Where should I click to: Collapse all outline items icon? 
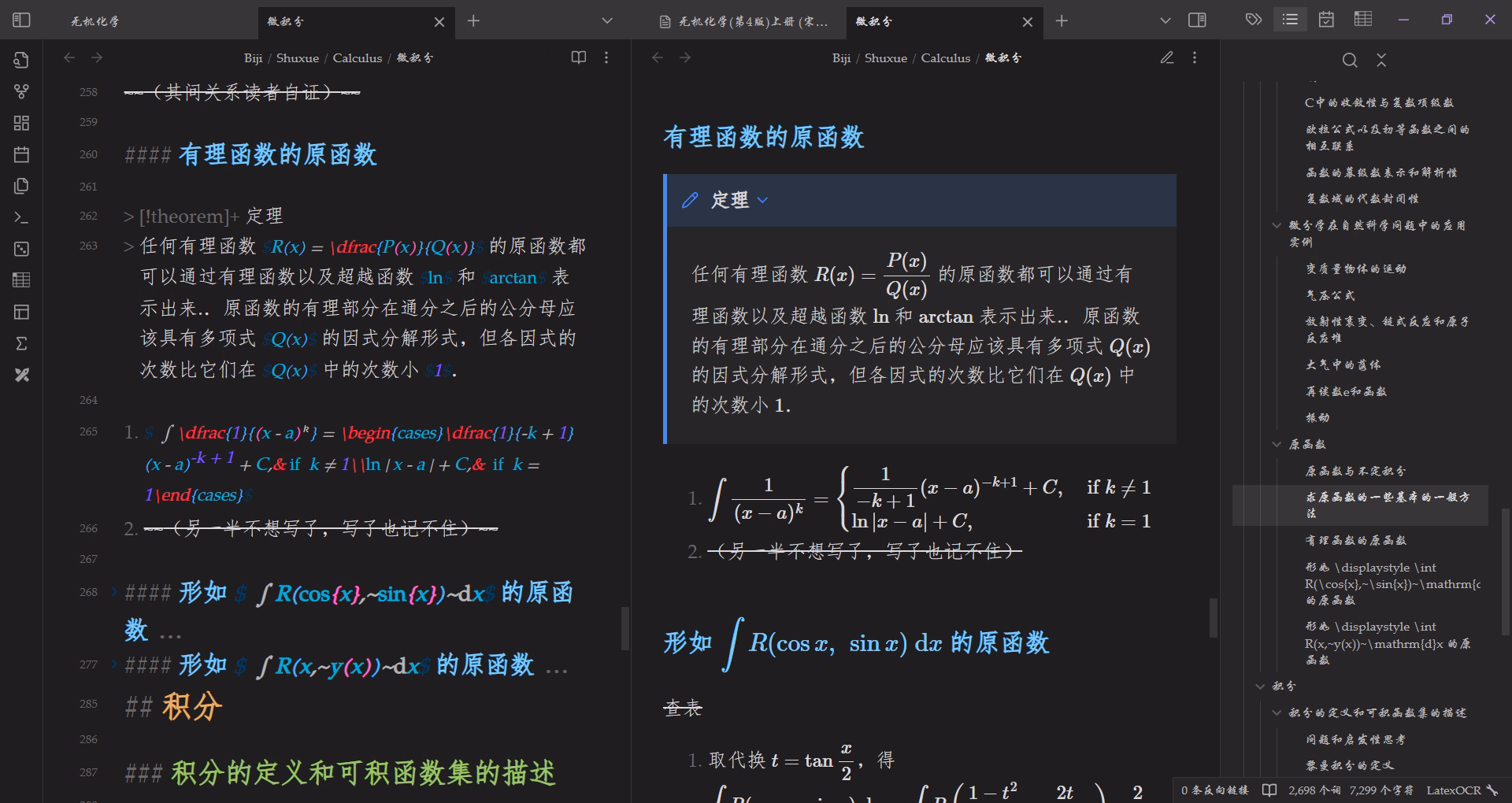click(1381, 60)
